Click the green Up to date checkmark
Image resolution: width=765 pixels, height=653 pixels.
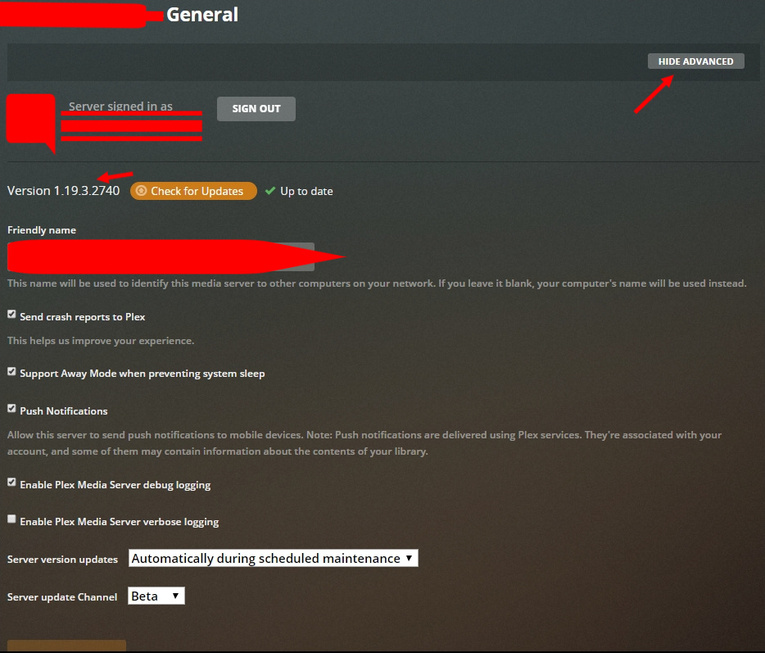point(270,191)
